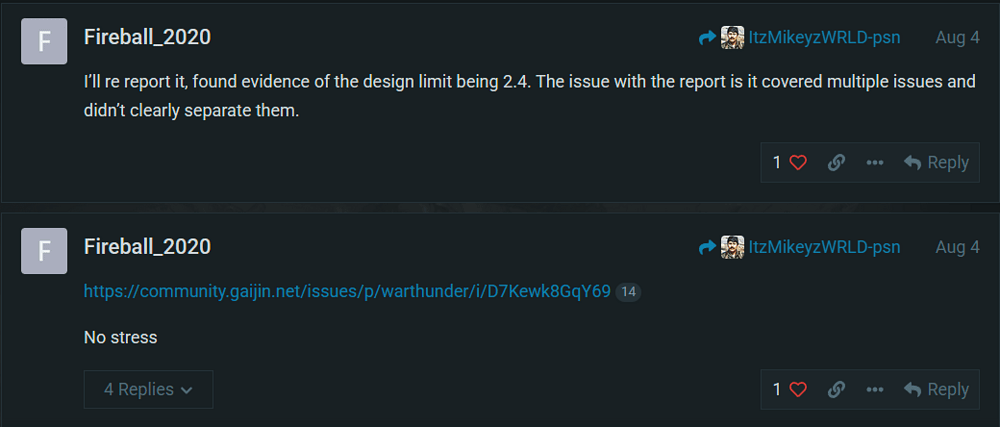Screen dimensions: 1000x427
Task: Open more actions ellipsis on second post
Action: click(x=874, y=389)
